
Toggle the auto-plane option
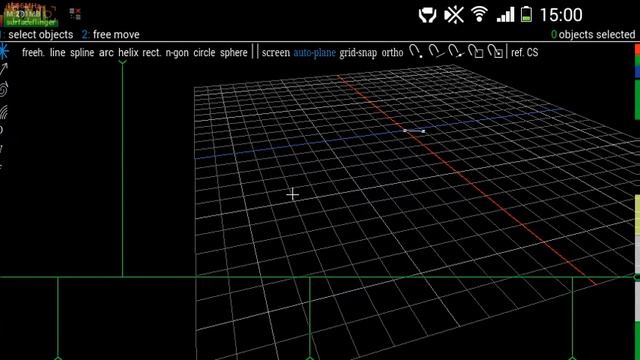[x=314, y=53]
